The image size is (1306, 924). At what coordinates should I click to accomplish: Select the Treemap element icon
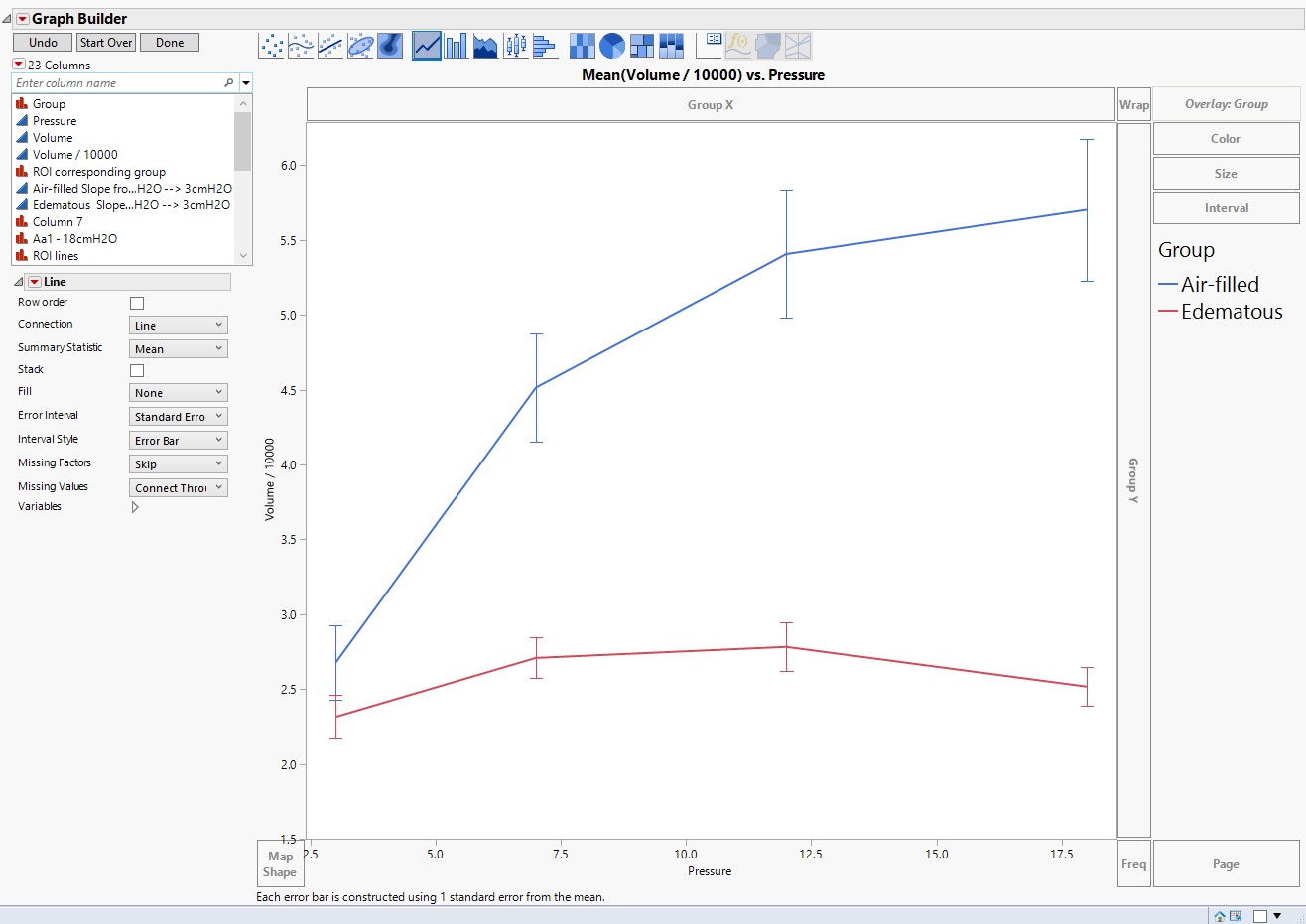pos(642,46)
